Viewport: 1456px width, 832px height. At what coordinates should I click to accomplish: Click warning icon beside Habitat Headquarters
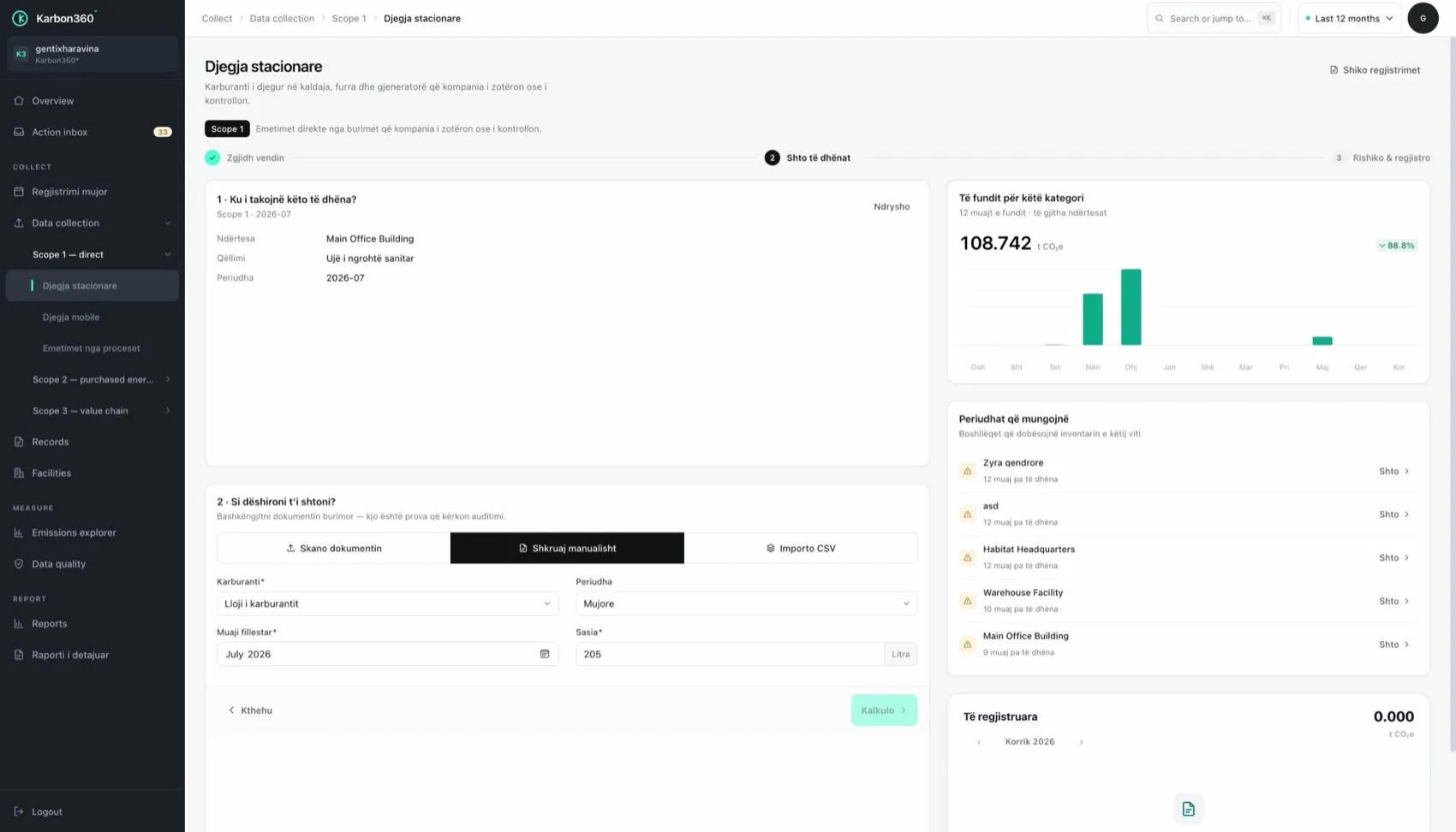point(968,557)
